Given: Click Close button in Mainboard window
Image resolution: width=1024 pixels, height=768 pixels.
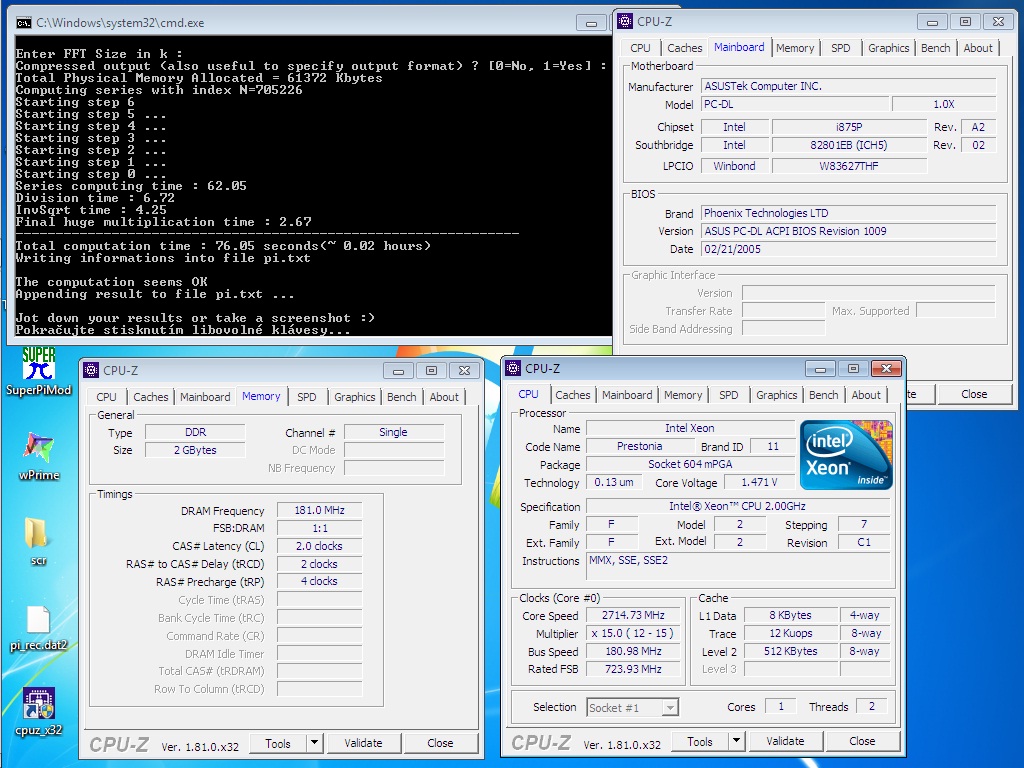Looking at the screenshot, I should point(974,394).
